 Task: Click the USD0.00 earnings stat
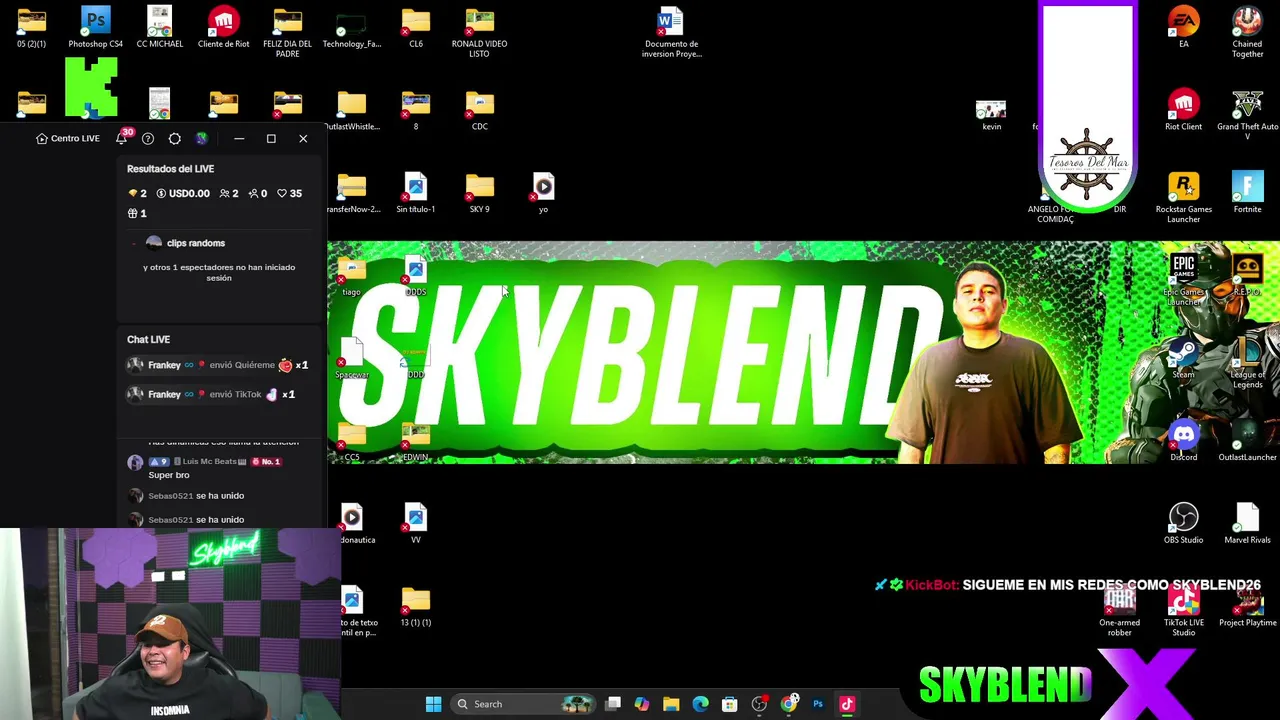click(183, 194)
